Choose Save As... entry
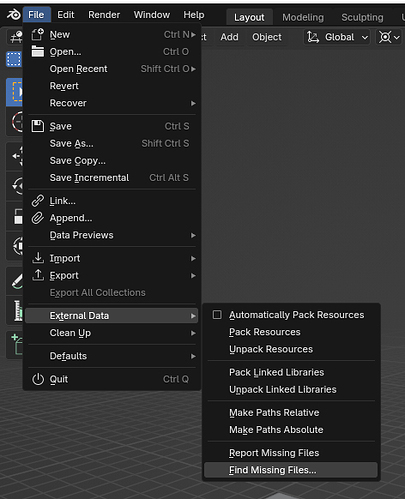Viewport: 405px width, 499px height. 112,143
